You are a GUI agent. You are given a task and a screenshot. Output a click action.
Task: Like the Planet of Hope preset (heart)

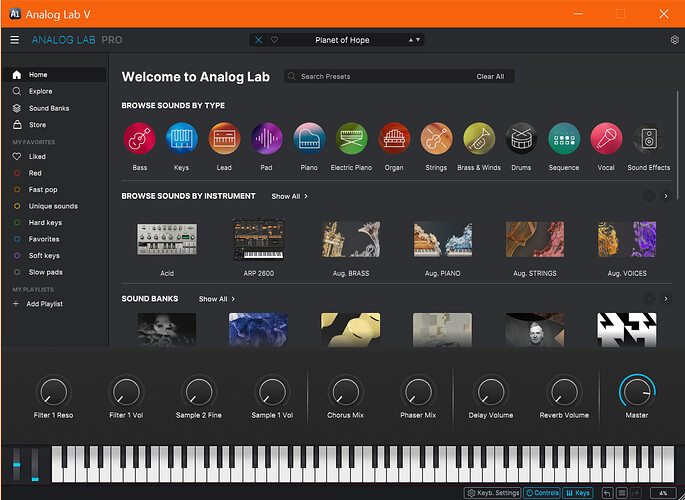274,40
